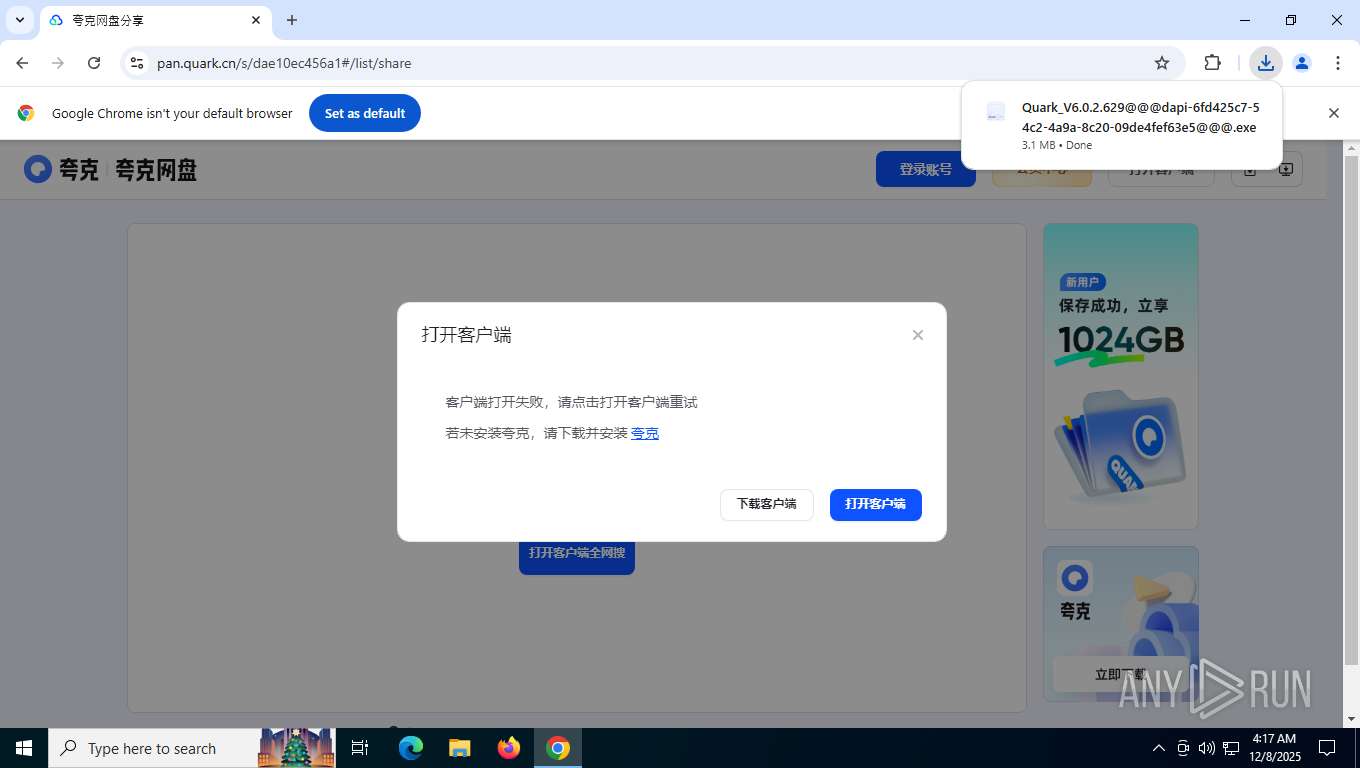
Task: Click the Chrome taskbar icon
Action: pos(558,748)
